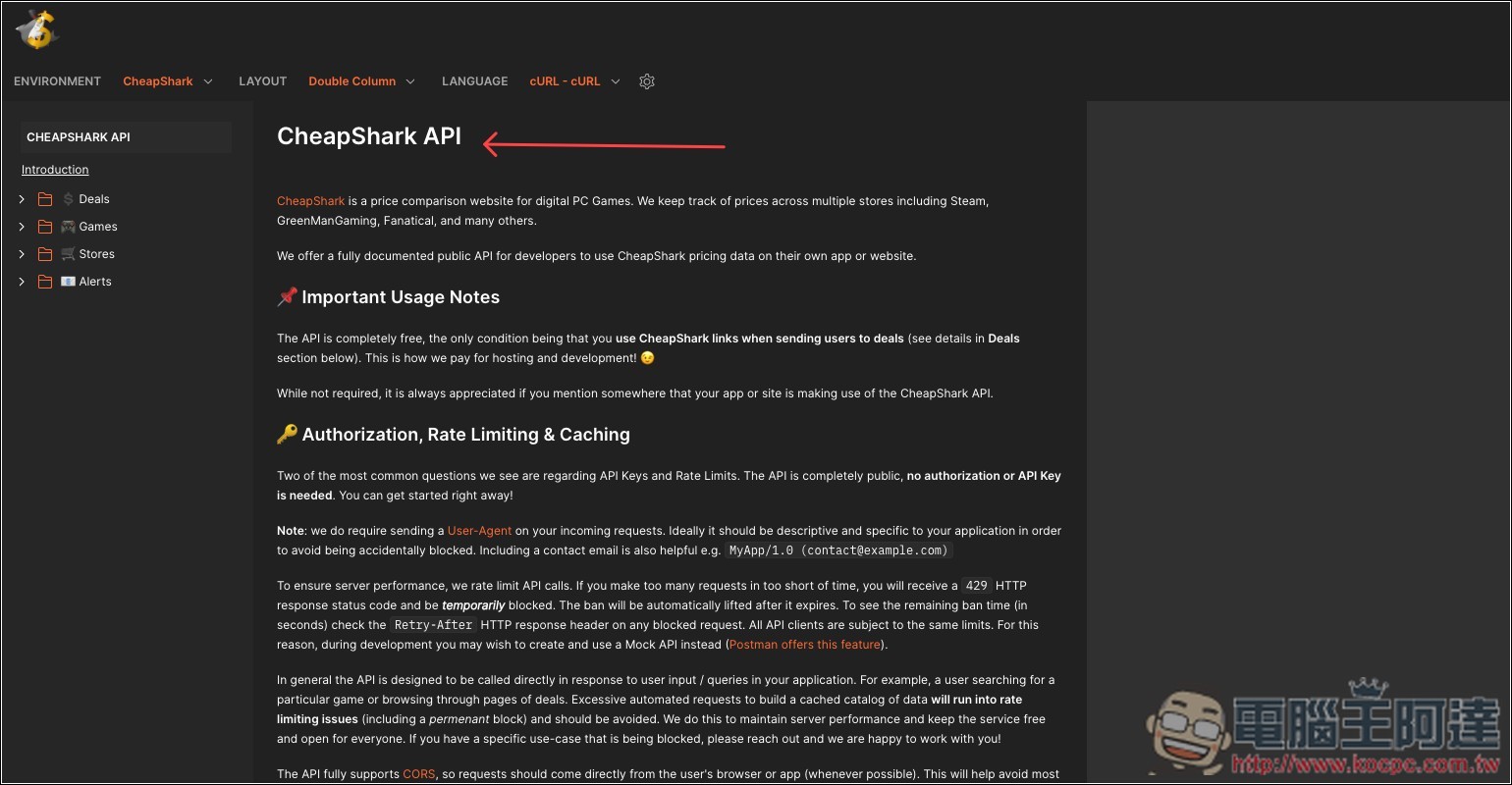Click the Important Usage Notes heading
1512x785 pixels.
pos(389,297)
